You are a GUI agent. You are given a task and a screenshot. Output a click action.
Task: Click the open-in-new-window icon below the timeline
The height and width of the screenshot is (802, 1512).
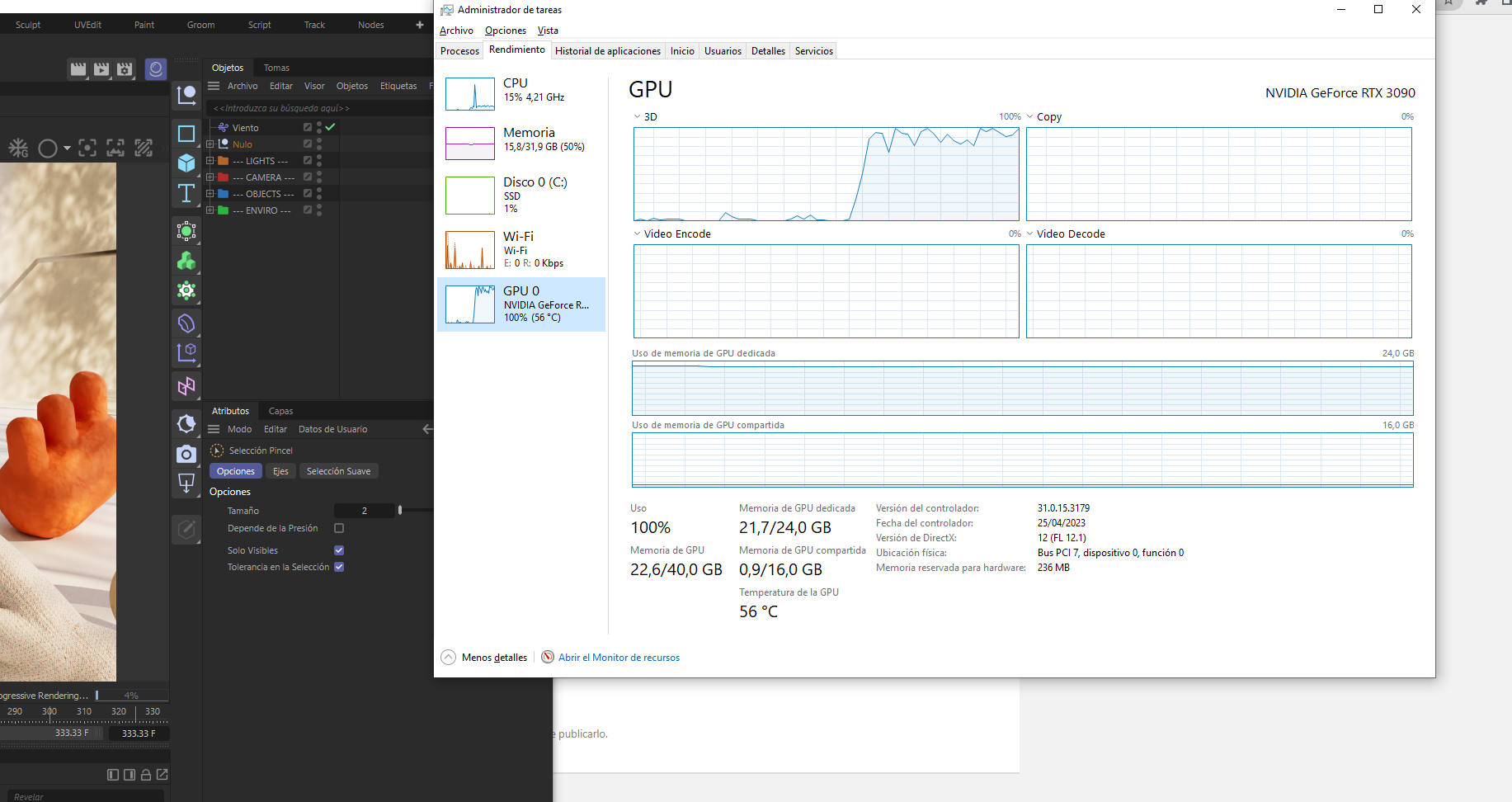(x=163, y=775)
